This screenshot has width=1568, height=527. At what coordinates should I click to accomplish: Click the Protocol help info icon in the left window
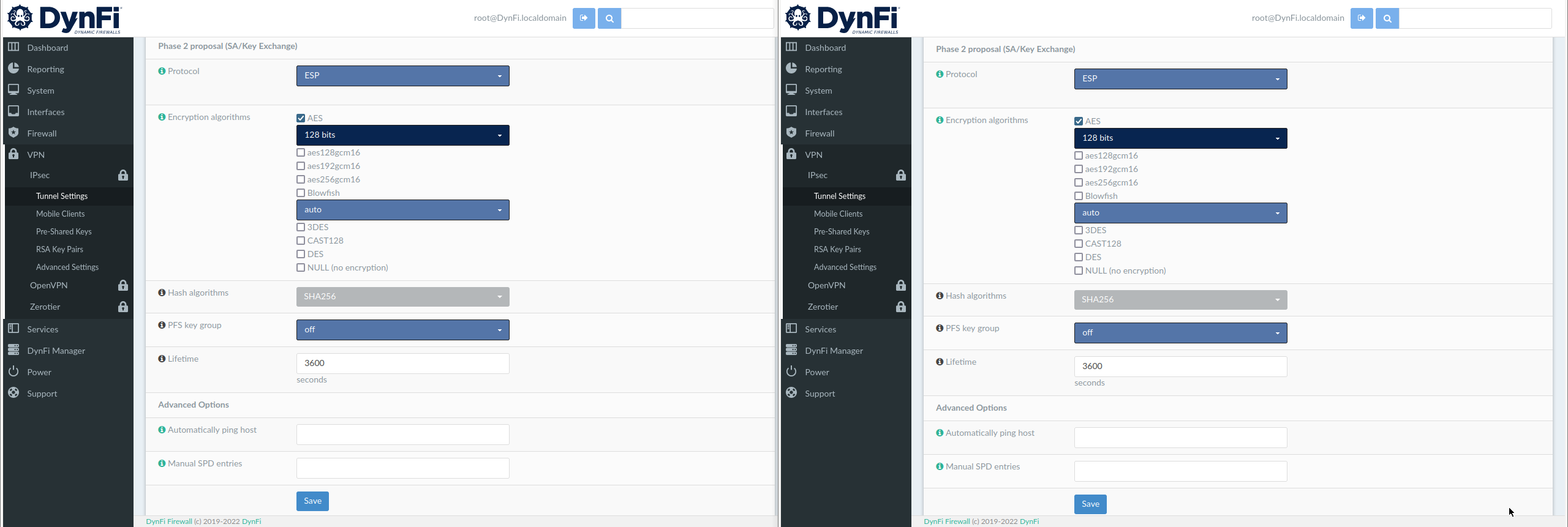(x=162, y=71)
